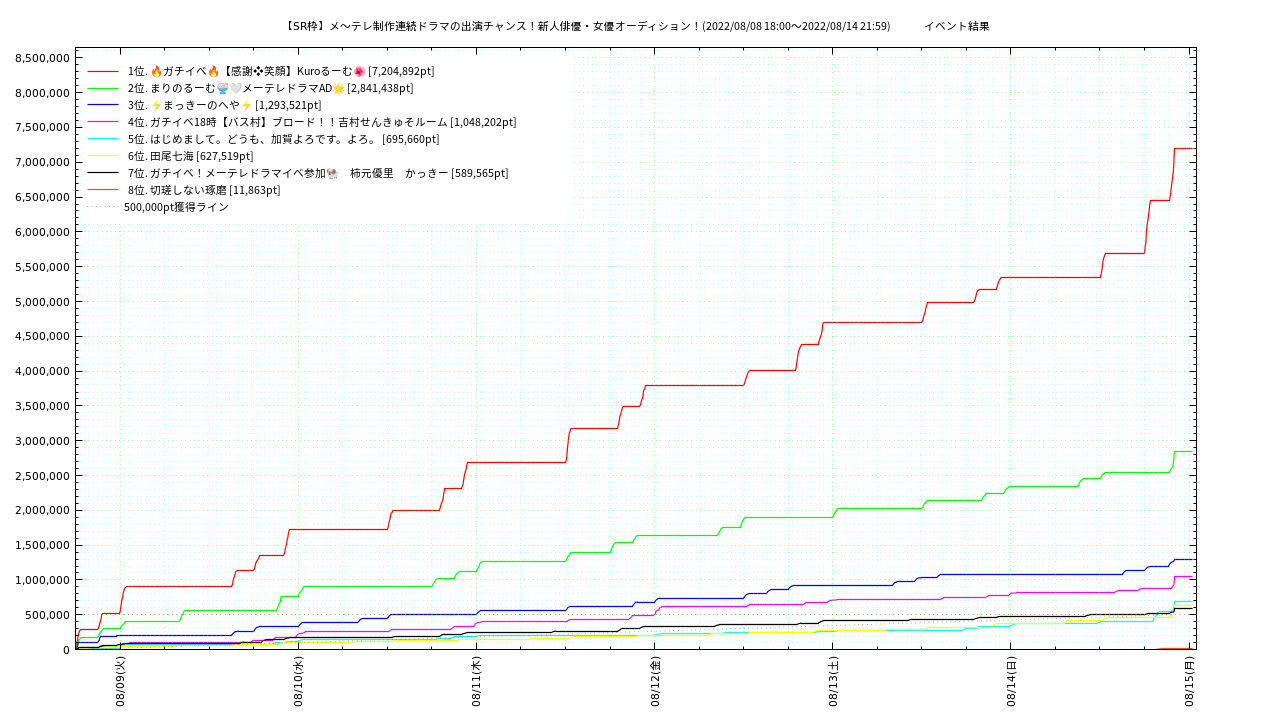Select the 6位 田尾七海 legend entry
Screen dimensions: 1280x720
(190, 156)
